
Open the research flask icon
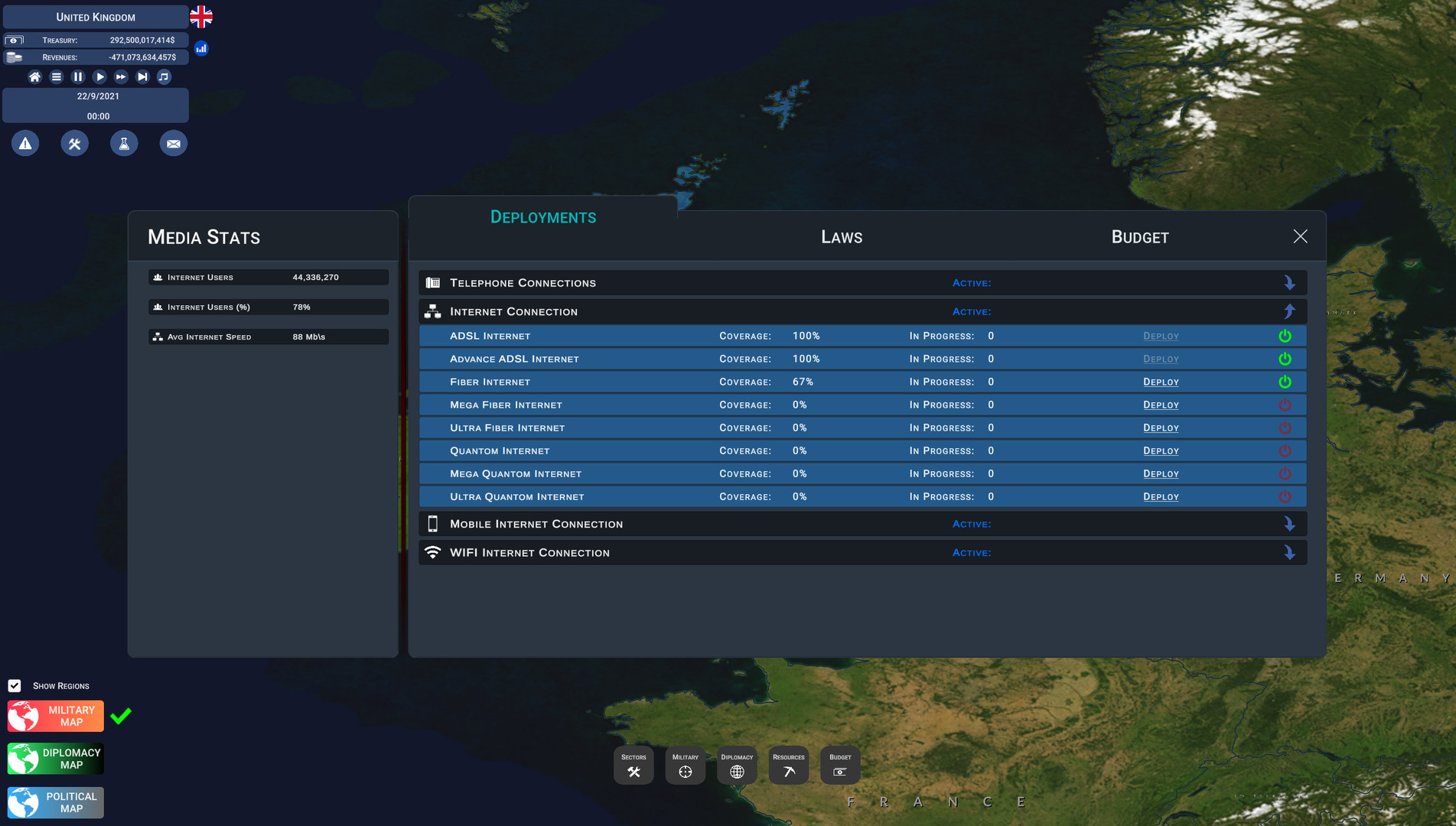(x=124, y=144)
